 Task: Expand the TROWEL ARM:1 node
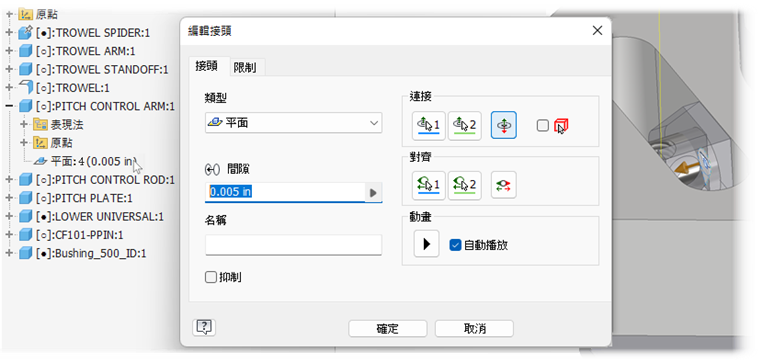pos(9,51)
